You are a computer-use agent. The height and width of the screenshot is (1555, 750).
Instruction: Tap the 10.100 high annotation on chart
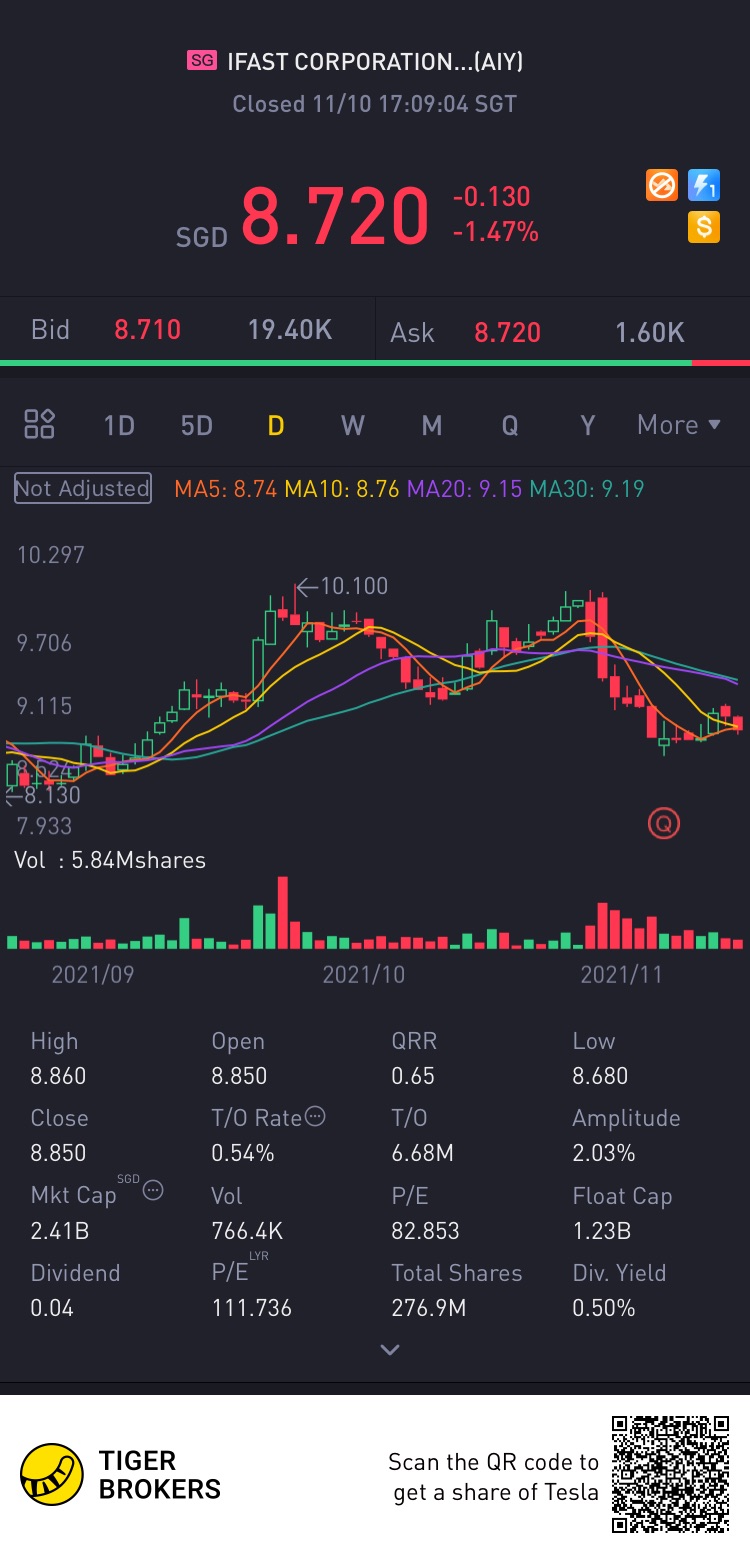point(343,586)
